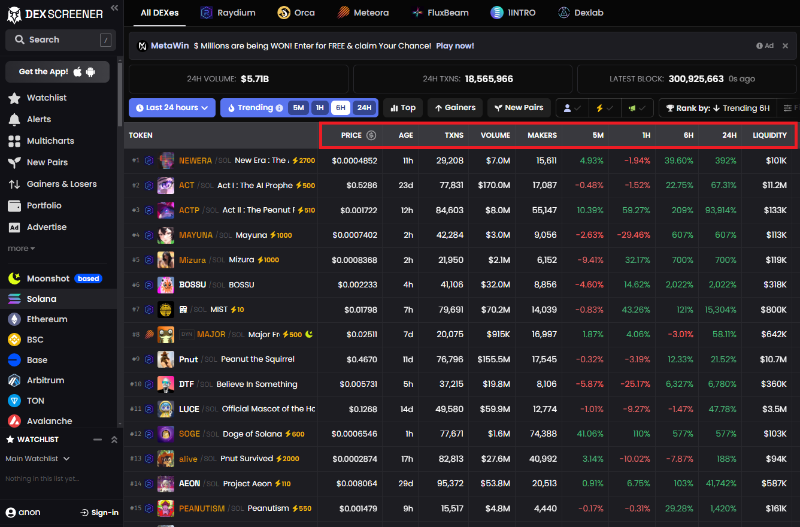The height and width of the screenshot is (527, 800).
Task: Switch to 1INTRO tab
Action: point(513,13)
